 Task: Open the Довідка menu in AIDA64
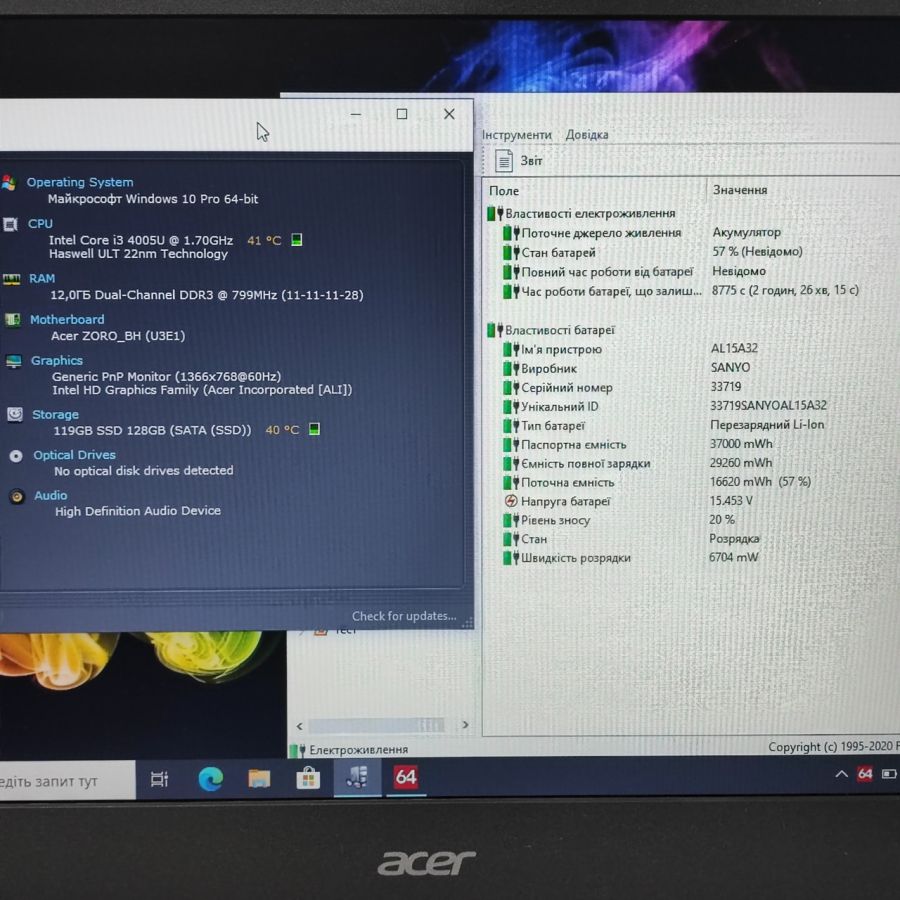click(x=587, y=135)
